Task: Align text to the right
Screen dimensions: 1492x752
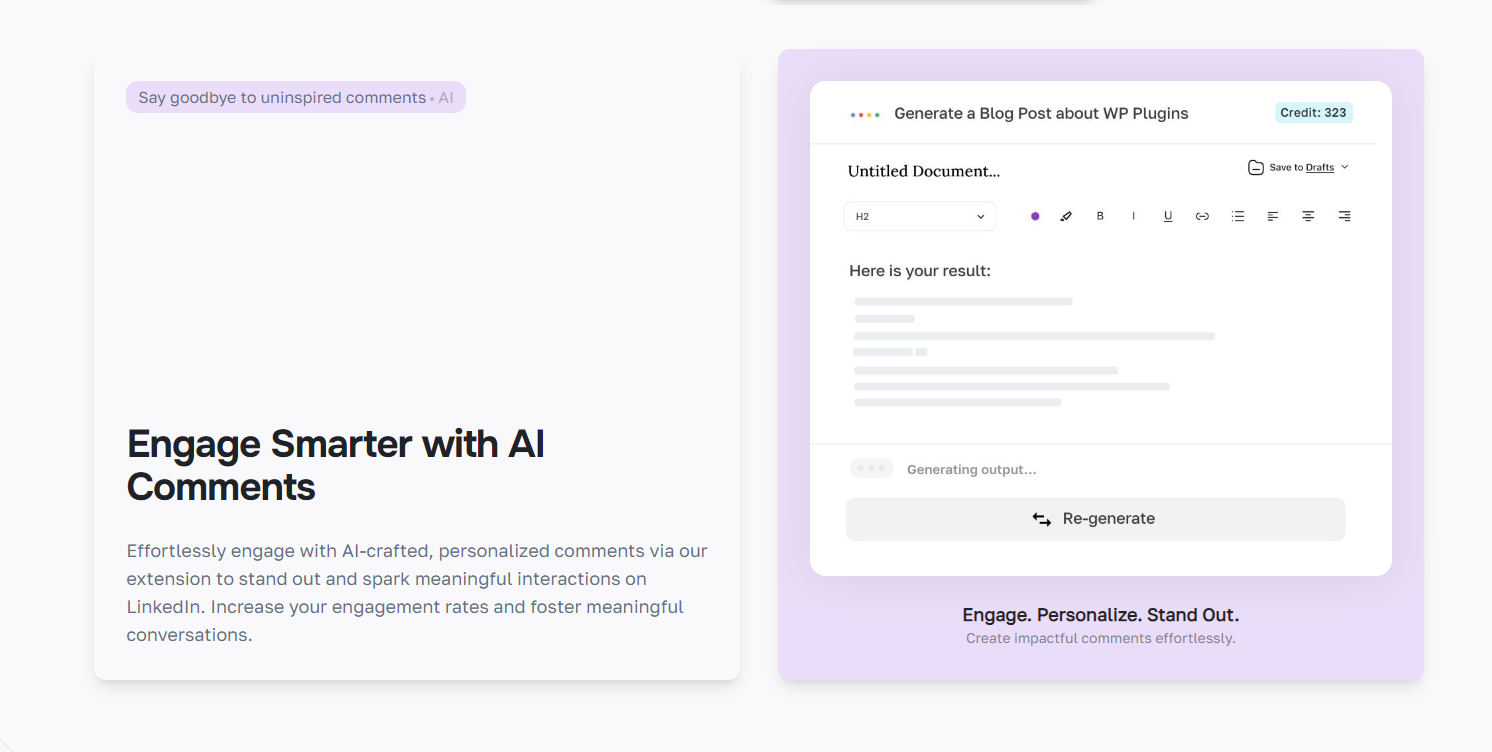Action: tap(1344, 215)
